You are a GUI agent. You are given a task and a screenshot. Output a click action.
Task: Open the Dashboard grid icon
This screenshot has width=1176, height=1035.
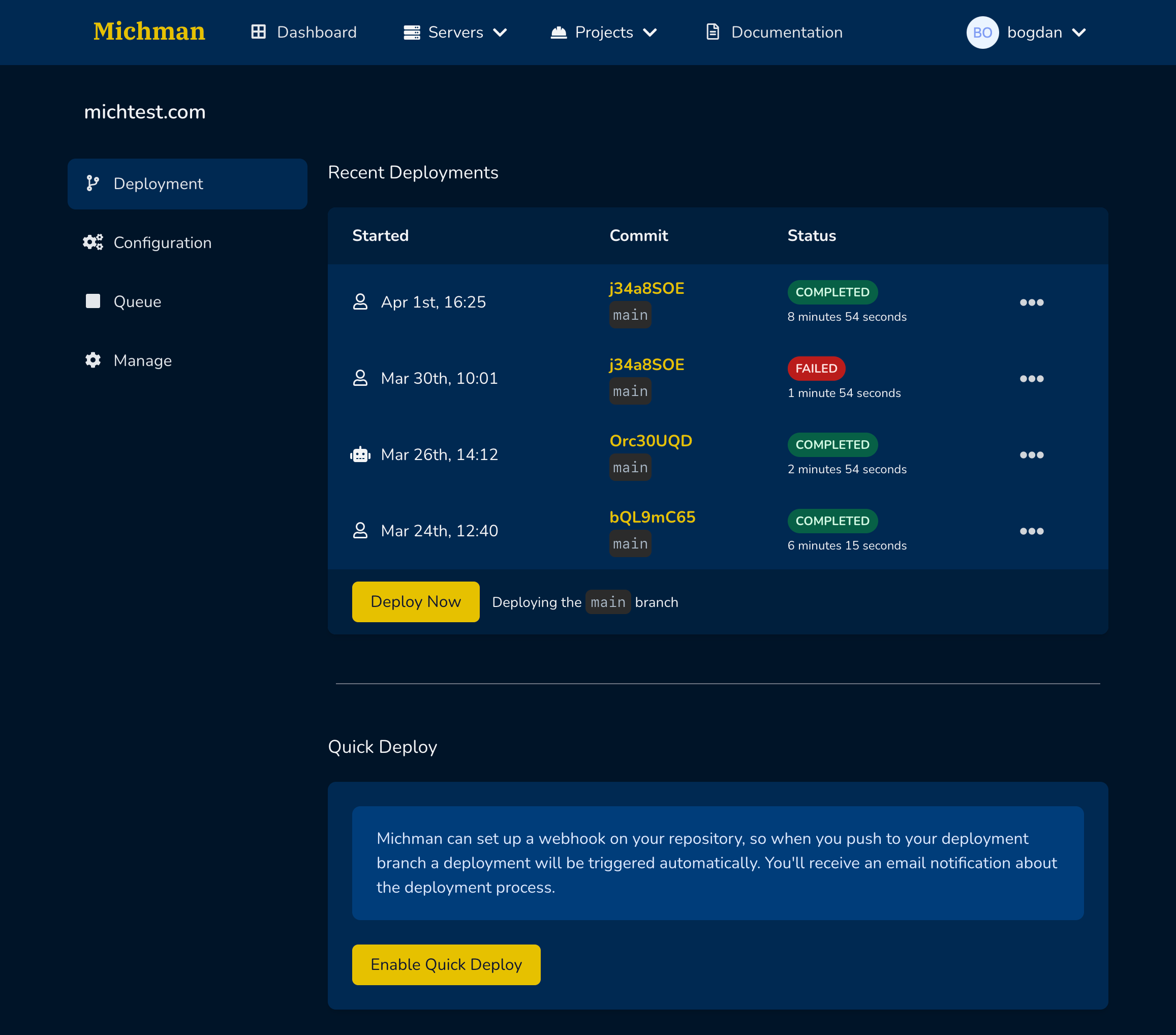(x=258, y=32)
